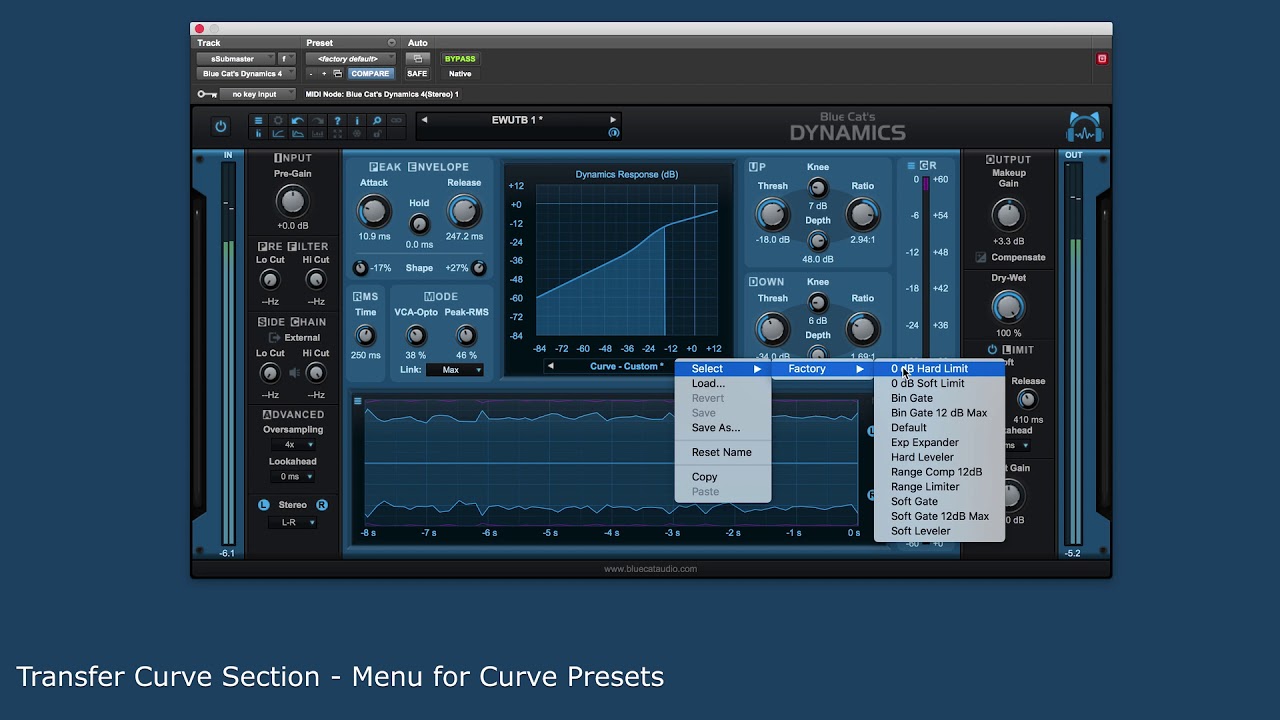Click the previous preset minus button
1280x720 pixels.
click(x=311, y=74)
